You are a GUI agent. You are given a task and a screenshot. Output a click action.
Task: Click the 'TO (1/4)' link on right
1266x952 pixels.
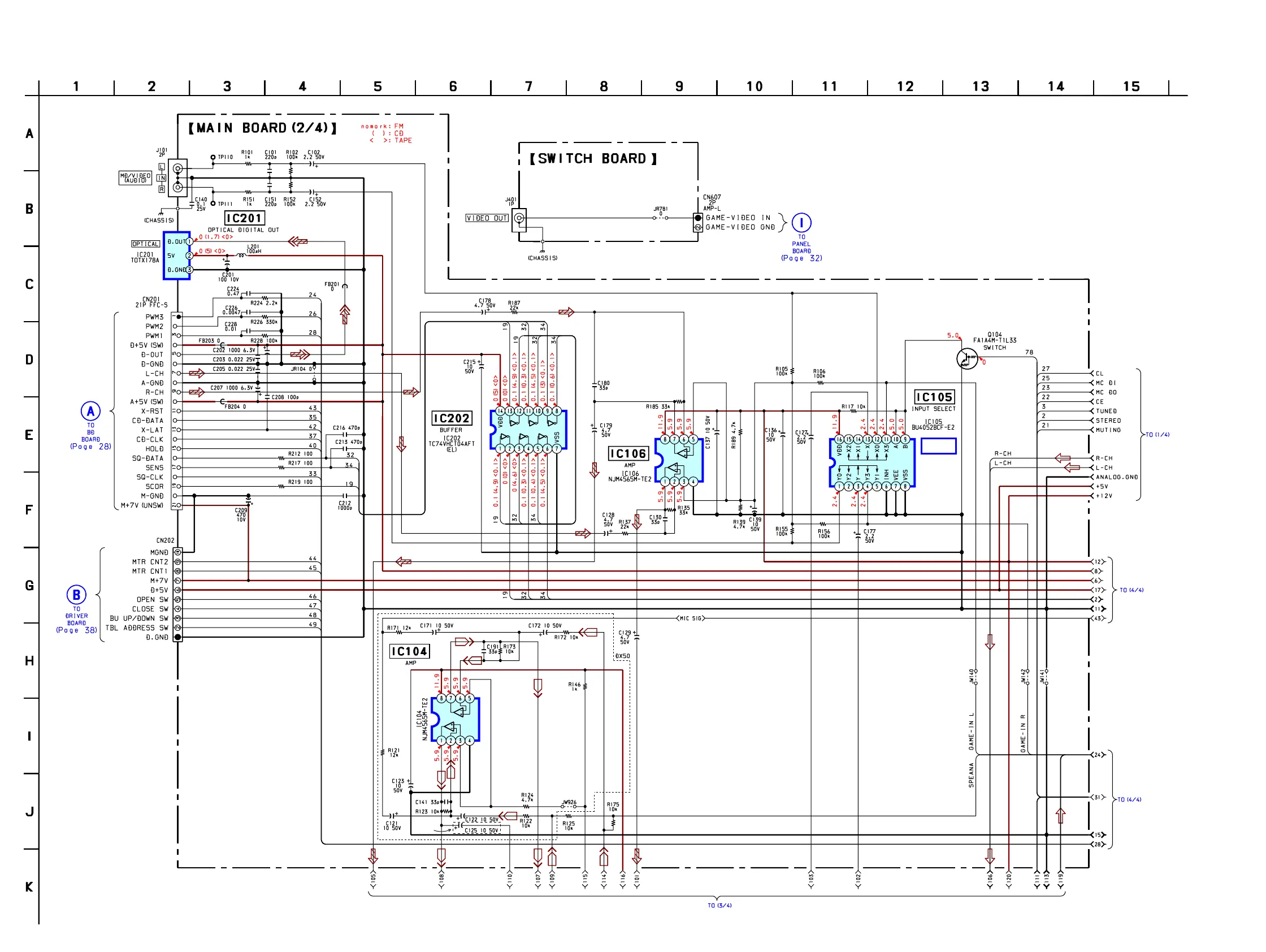[x=1157, y=435]
